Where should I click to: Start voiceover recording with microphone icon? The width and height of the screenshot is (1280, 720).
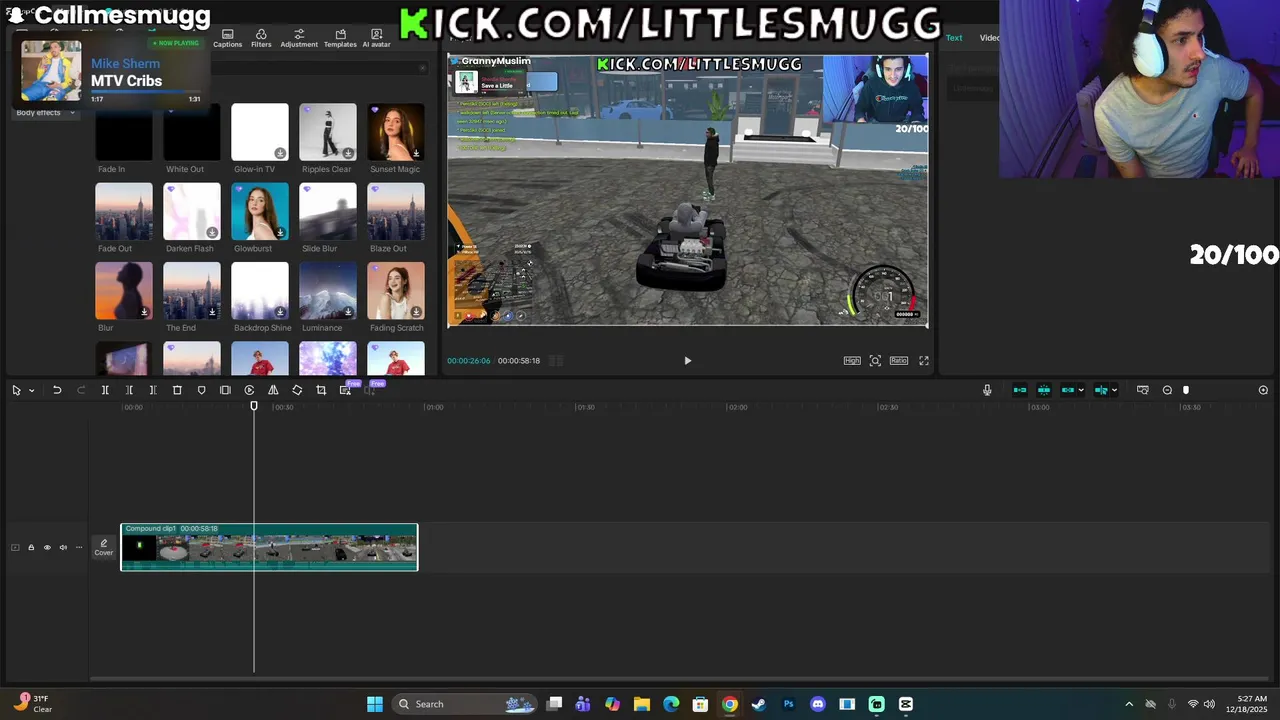[x=987, y=390]
